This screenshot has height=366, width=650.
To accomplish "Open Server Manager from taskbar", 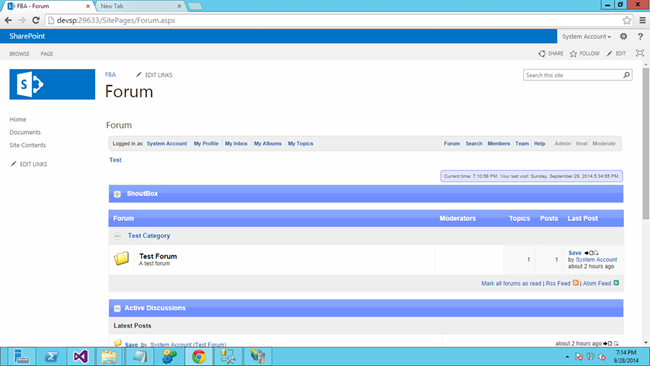I will click(x=21, y=356).
